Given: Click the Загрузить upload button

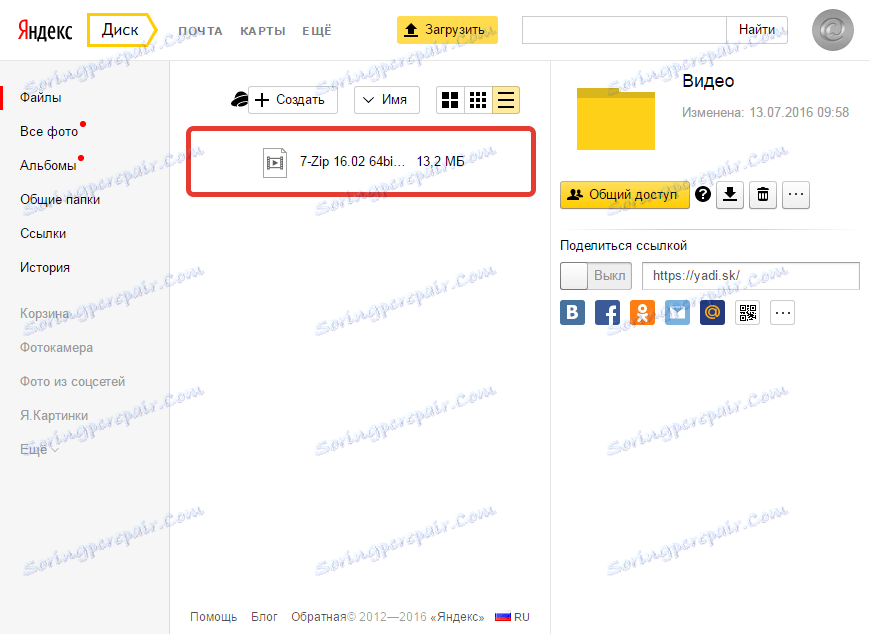Looking at the screenshot, I should click(x=447, y=30).
